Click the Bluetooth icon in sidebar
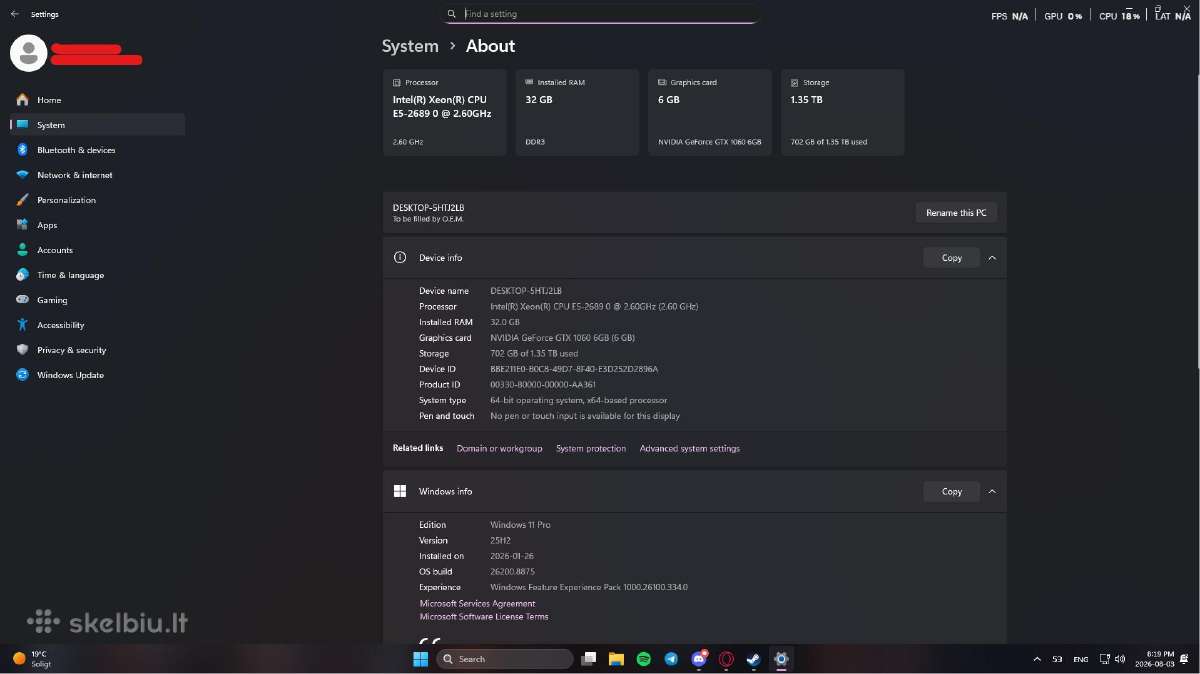This screenshot has width=1200, height=674. click(x=22, y=150)
